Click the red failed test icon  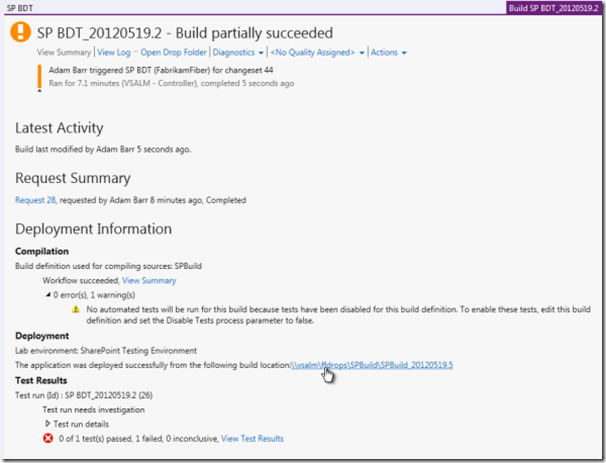(47, 438)
